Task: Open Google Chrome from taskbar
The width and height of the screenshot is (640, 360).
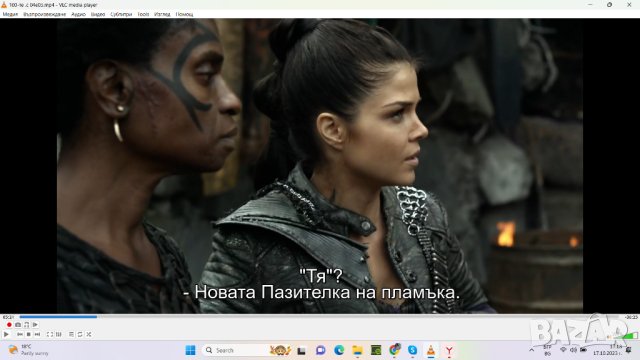Action: tap(394, 350)
